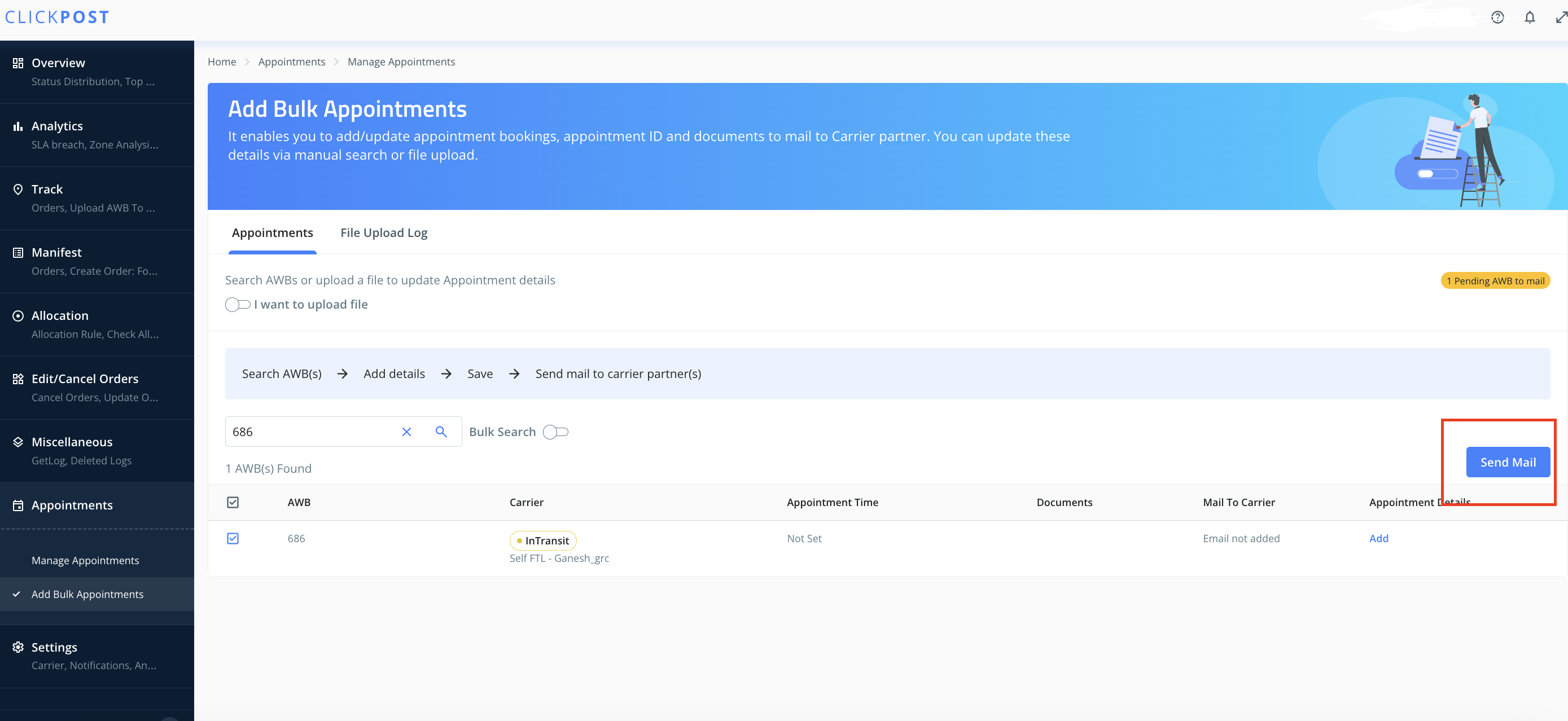1568x721 pixels.
Task: Uncheck the AWB 686 row checkbox
Action: (233, 538)
